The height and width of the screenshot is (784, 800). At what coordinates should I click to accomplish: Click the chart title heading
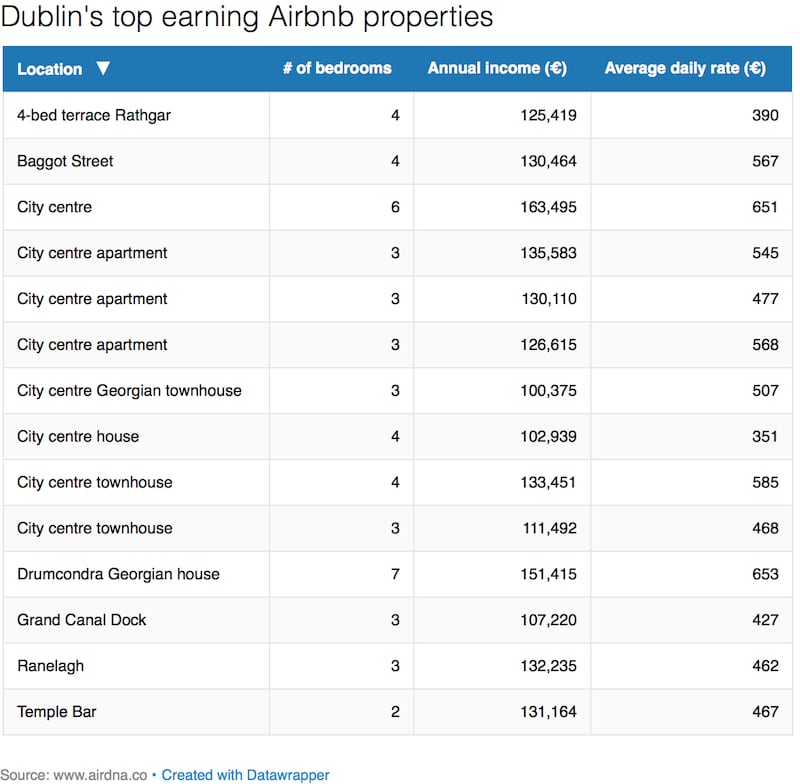[247, 18]
